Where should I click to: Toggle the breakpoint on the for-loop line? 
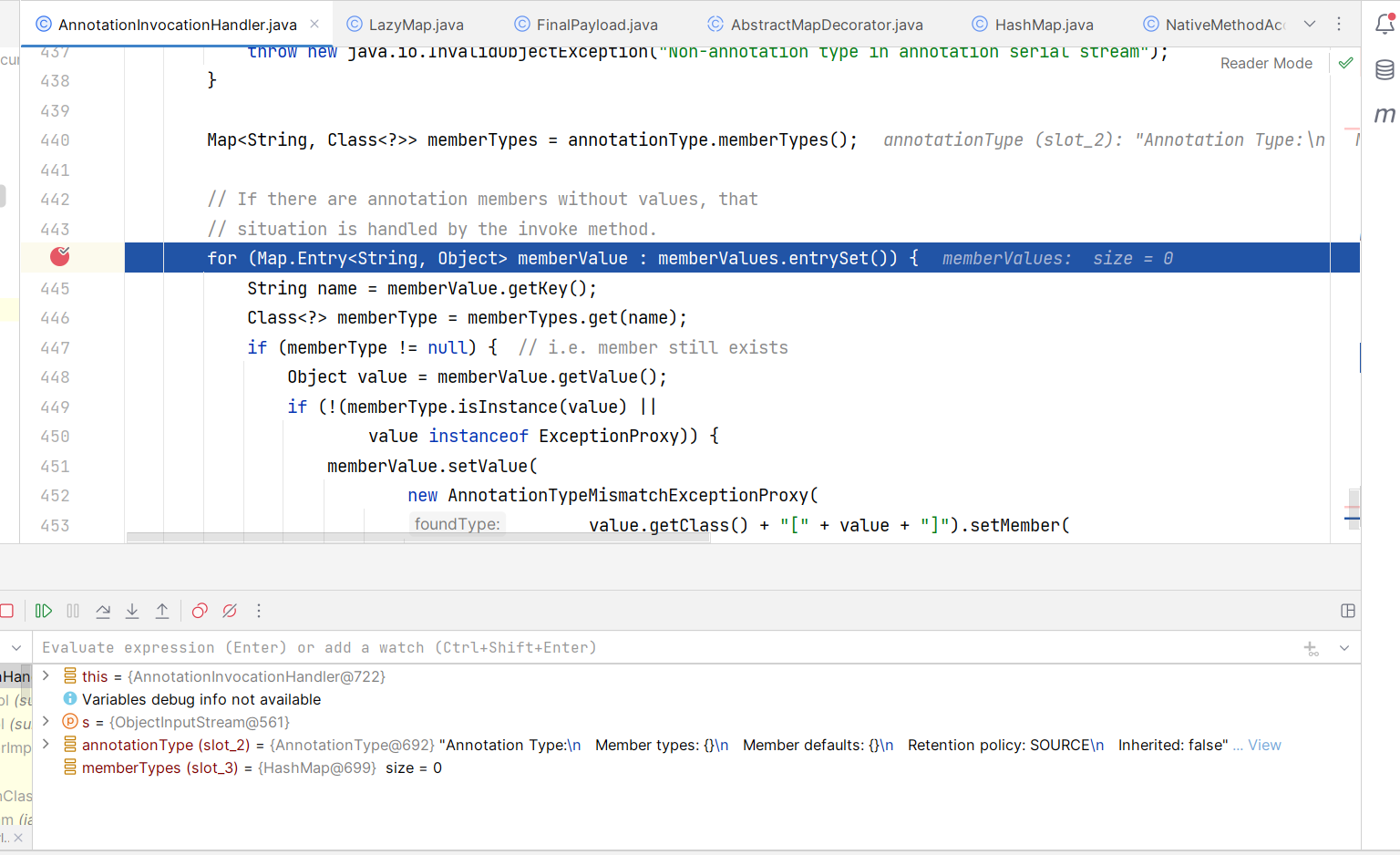coord(59,257)
